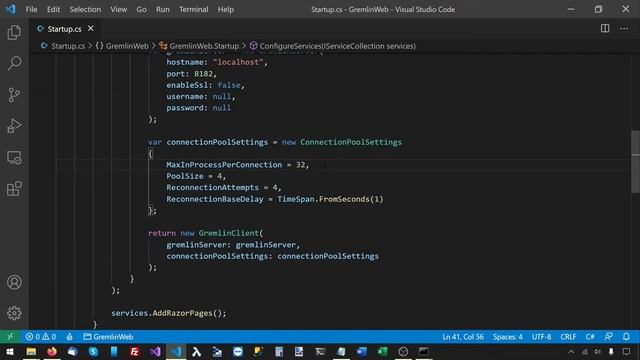
Task: Click the remote window indicator in status bar
Action: pos(10,337)
